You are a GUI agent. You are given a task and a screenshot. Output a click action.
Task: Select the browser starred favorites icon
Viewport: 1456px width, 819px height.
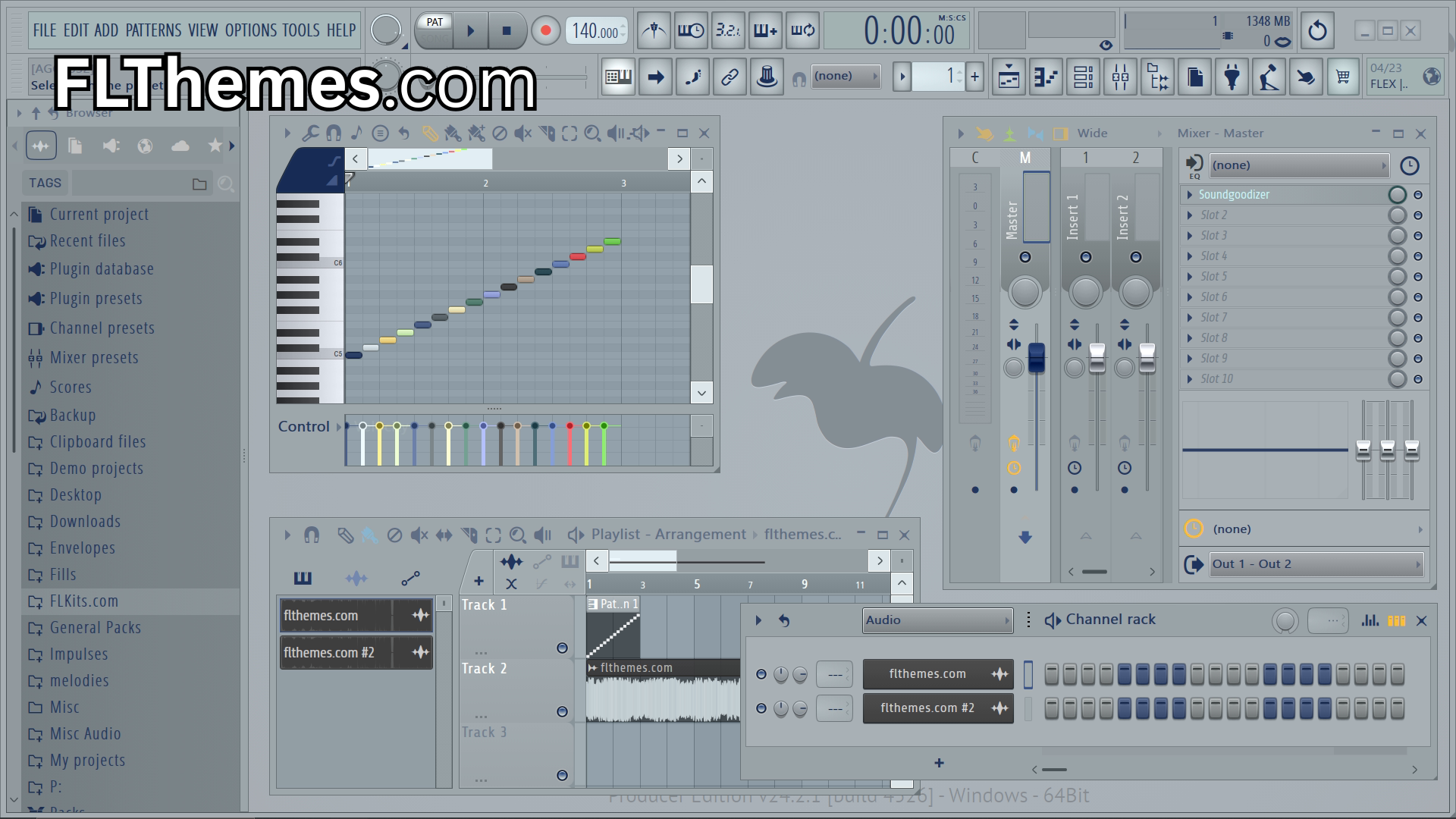215,146
